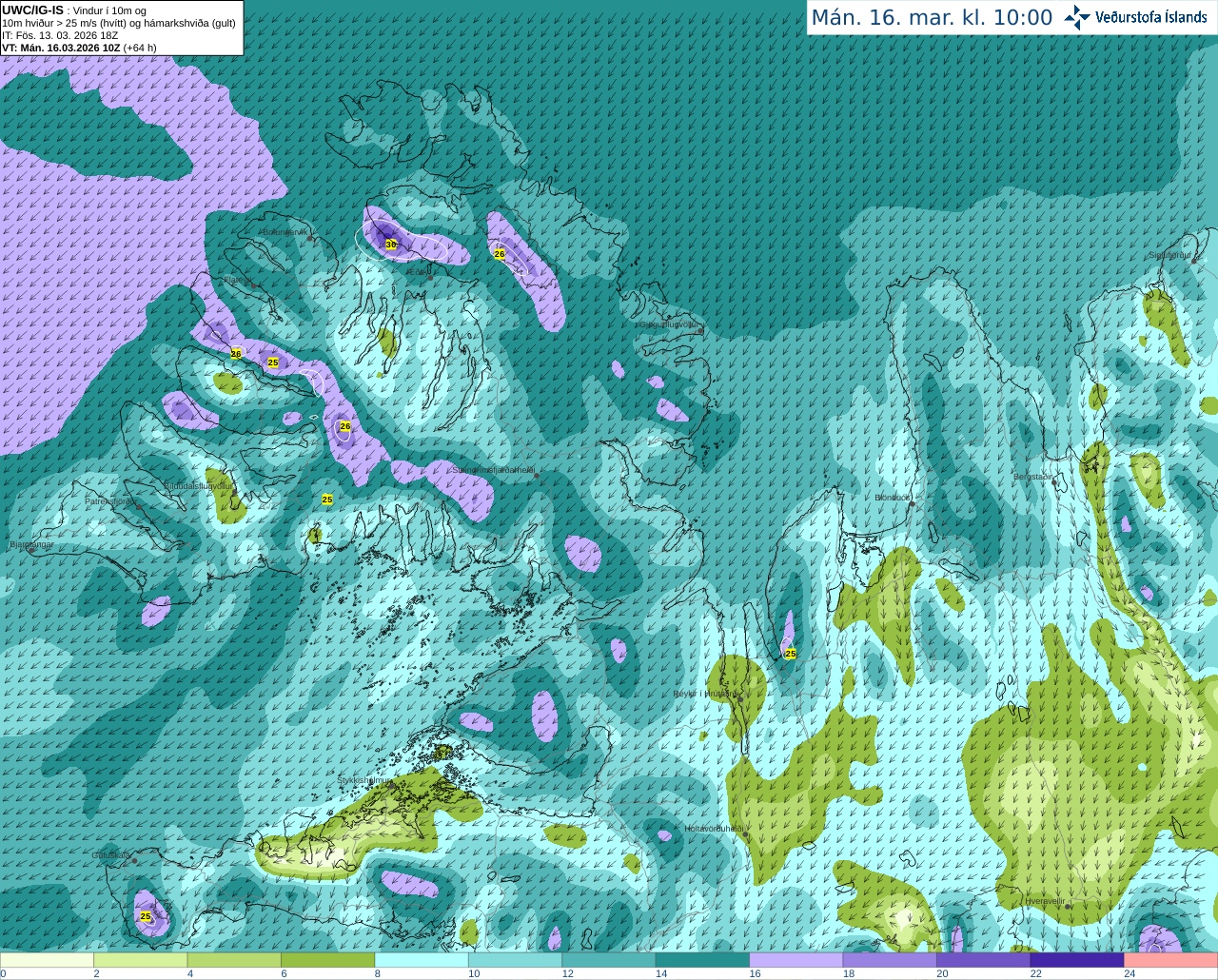Screen dimensions: 1218x980
Task: Click the legend scale number 24
Action: point(1129,973)
